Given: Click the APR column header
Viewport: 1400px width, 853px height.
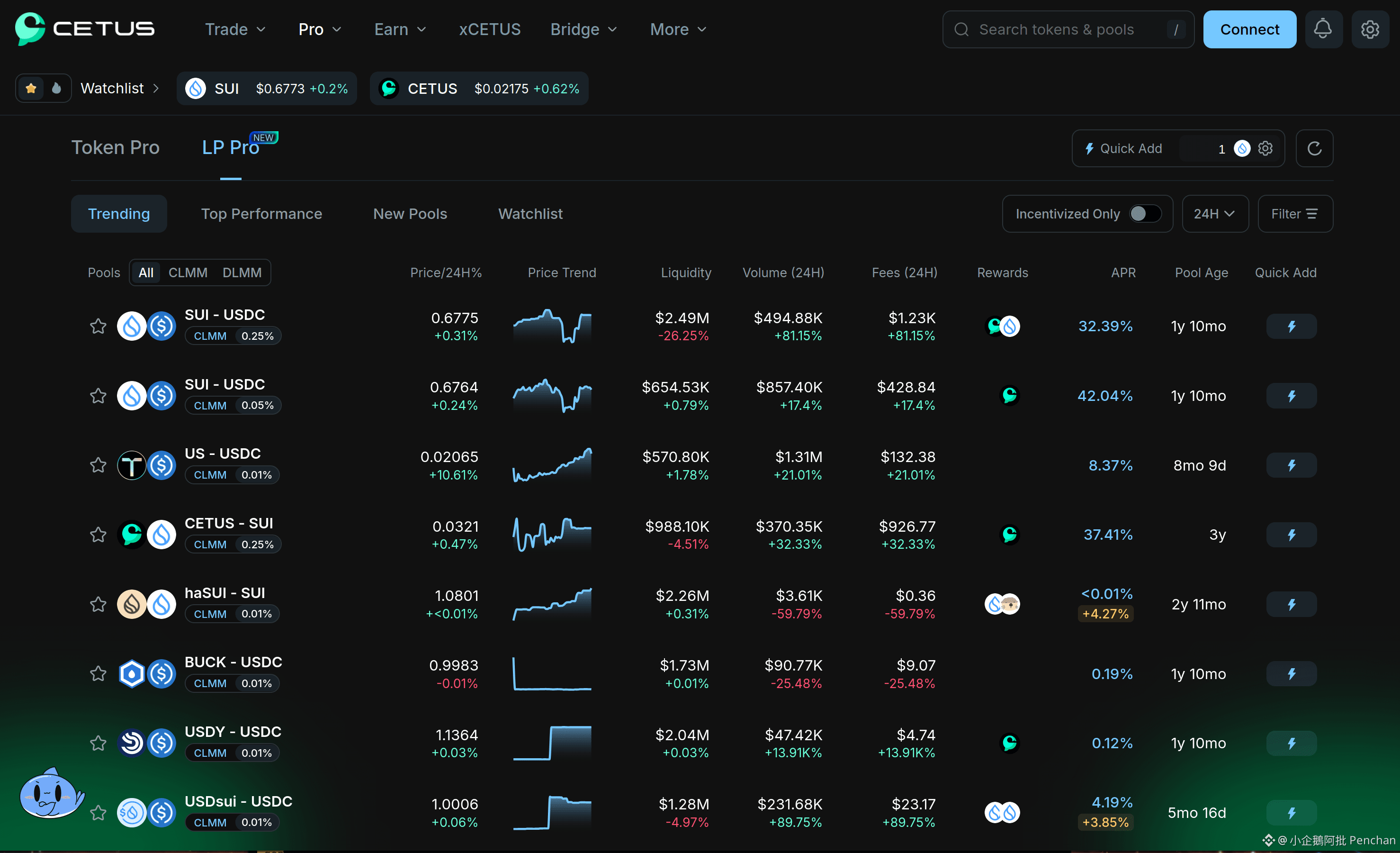Looking at the screenshot, I should 1123,272.
